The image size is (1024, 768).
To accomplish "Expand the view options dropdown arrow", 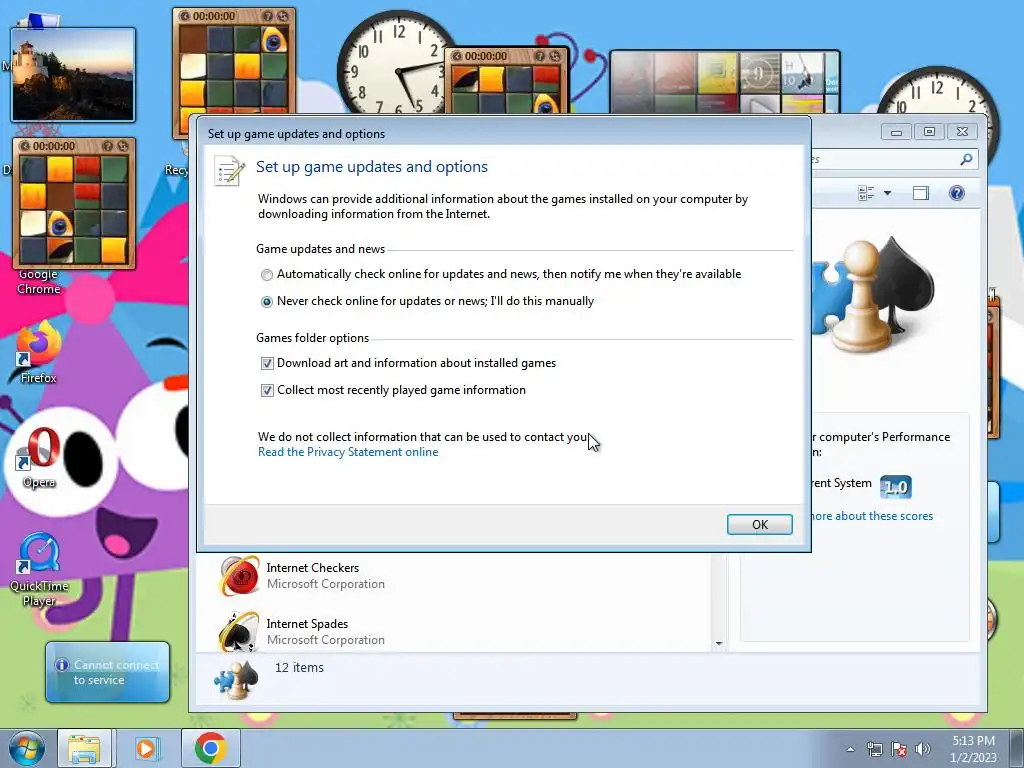I will click(x=887, y=193).
